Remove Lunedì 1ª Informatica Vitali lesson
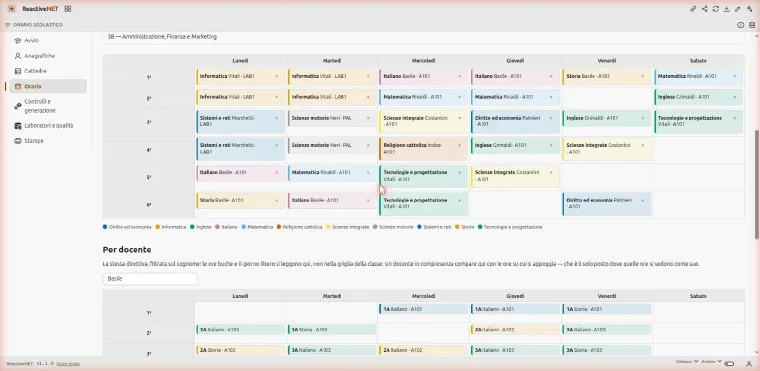 pos(276,77)
